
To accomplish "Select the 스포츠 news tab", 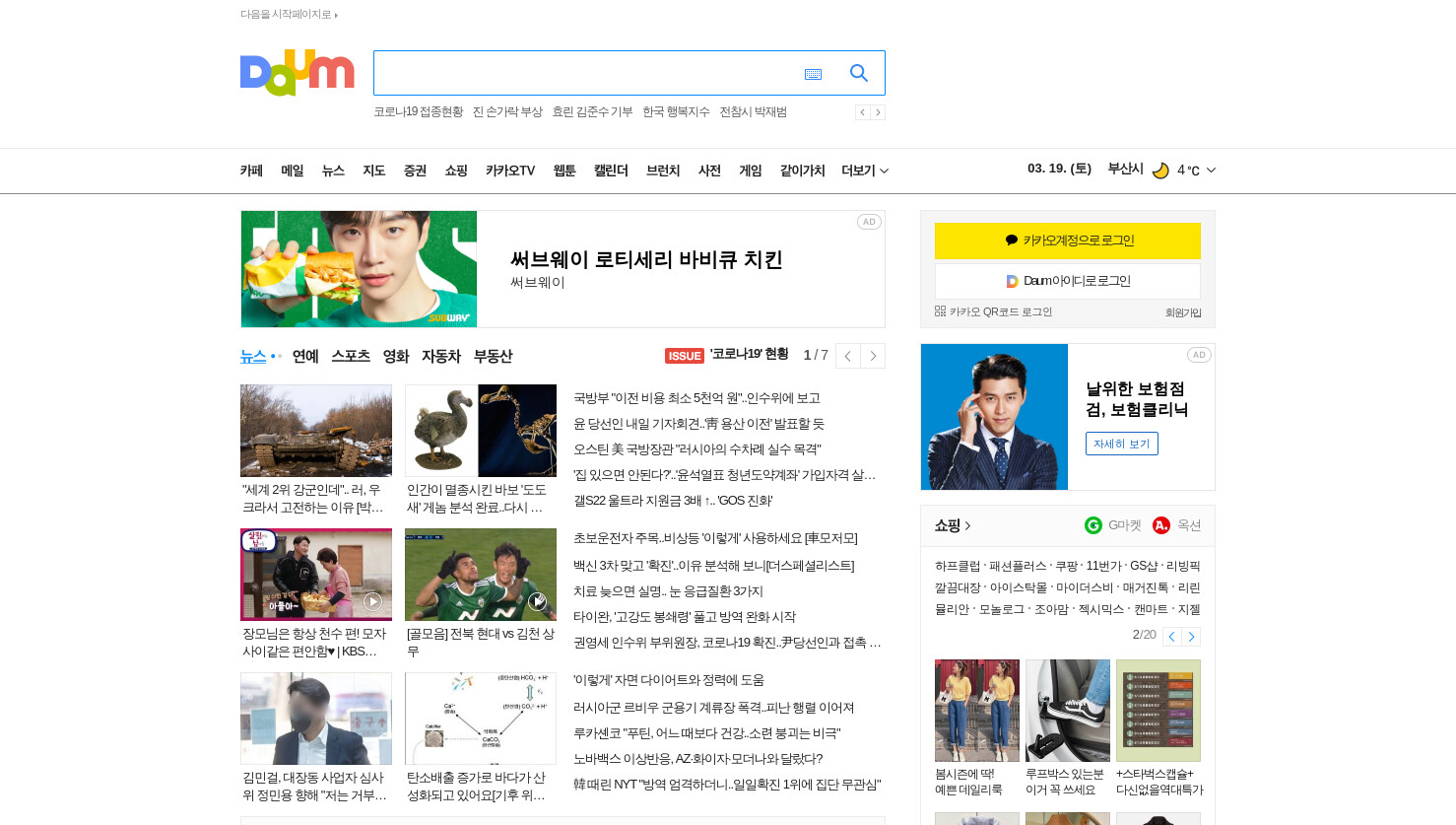I will click(351, 356).
